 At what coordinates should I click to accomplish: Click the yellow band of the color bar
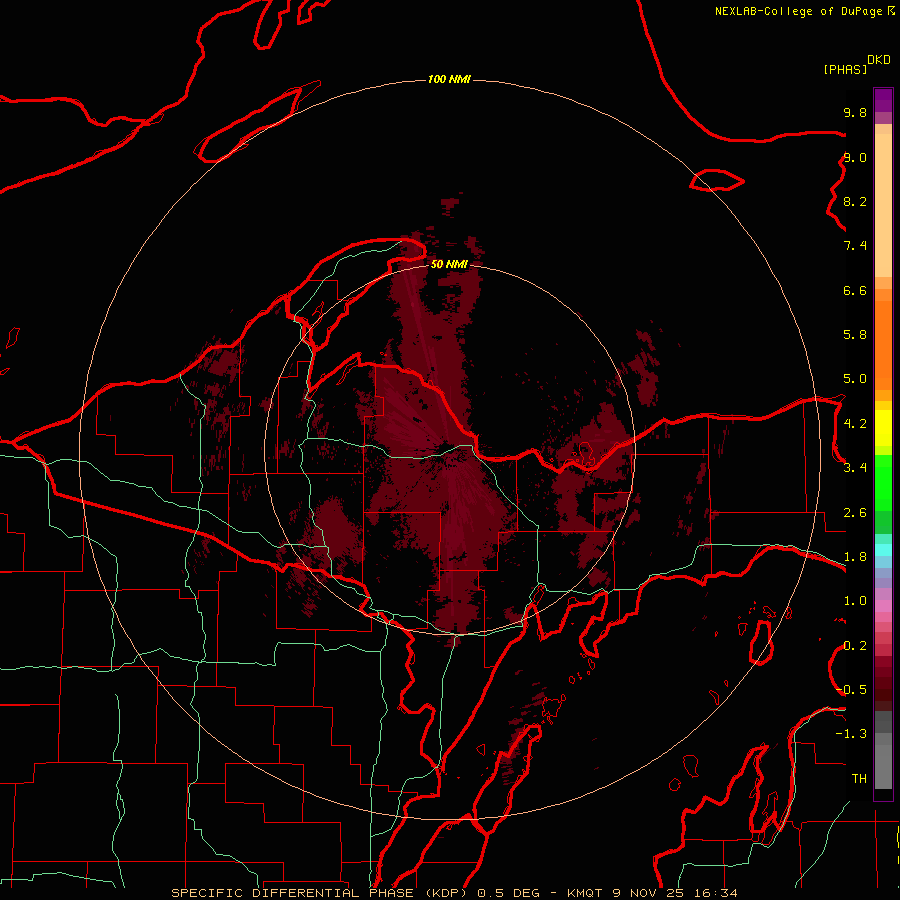pyautogui.click(x=883, y=428)
